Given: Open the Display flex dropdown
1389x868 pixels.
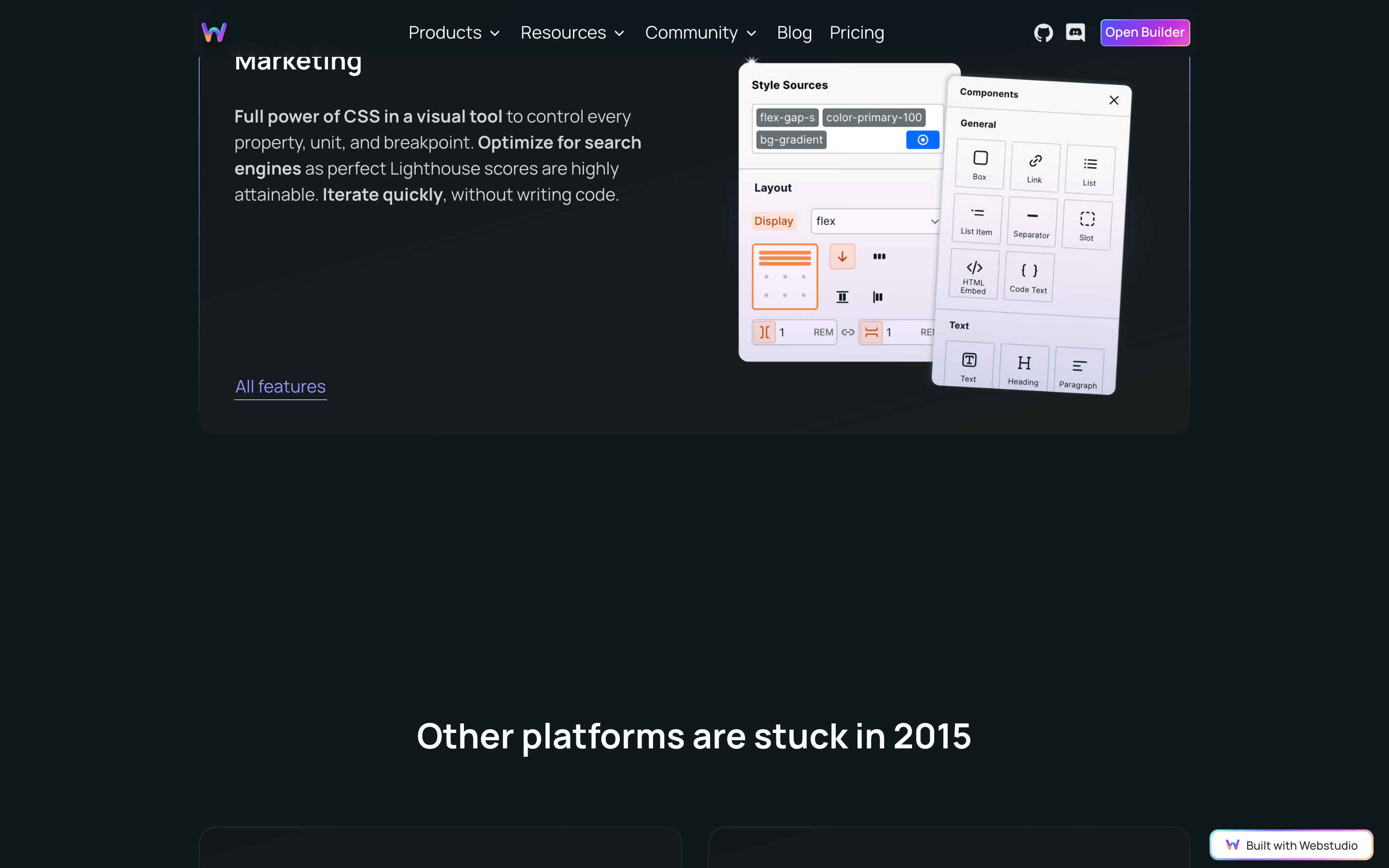Looking at the screenshot, I should (x=876, y=221).
